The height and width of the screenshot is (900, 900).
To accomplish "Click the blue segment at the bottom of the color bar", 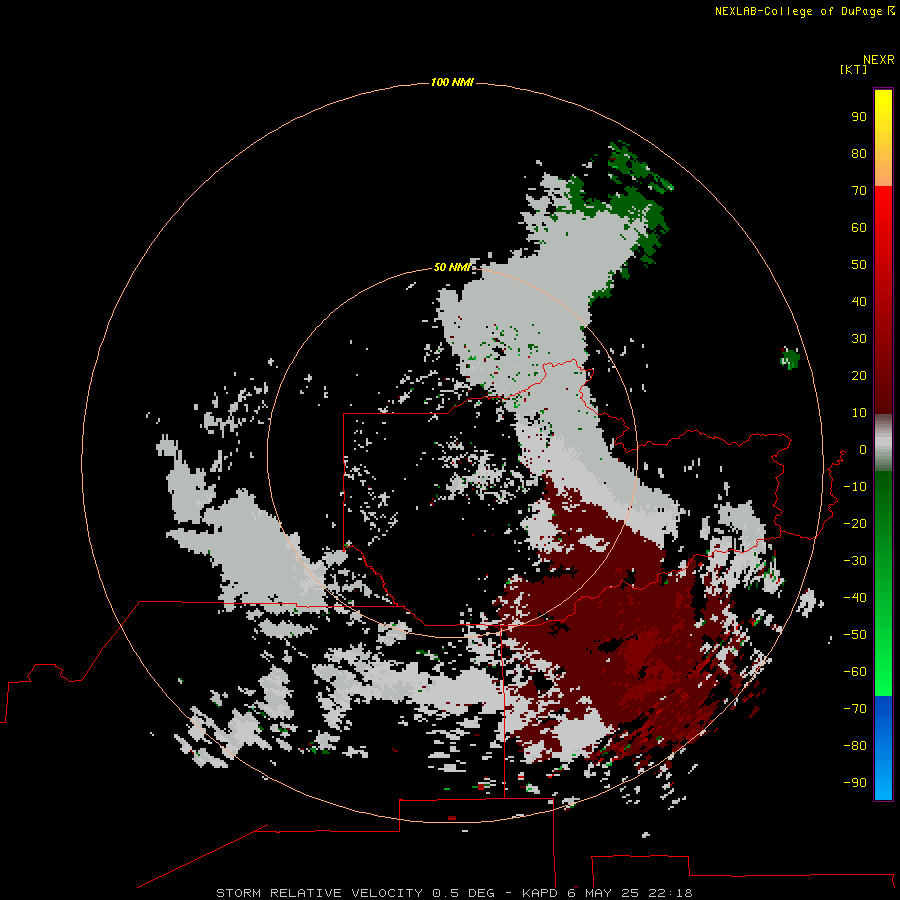I will pos(883,747).
